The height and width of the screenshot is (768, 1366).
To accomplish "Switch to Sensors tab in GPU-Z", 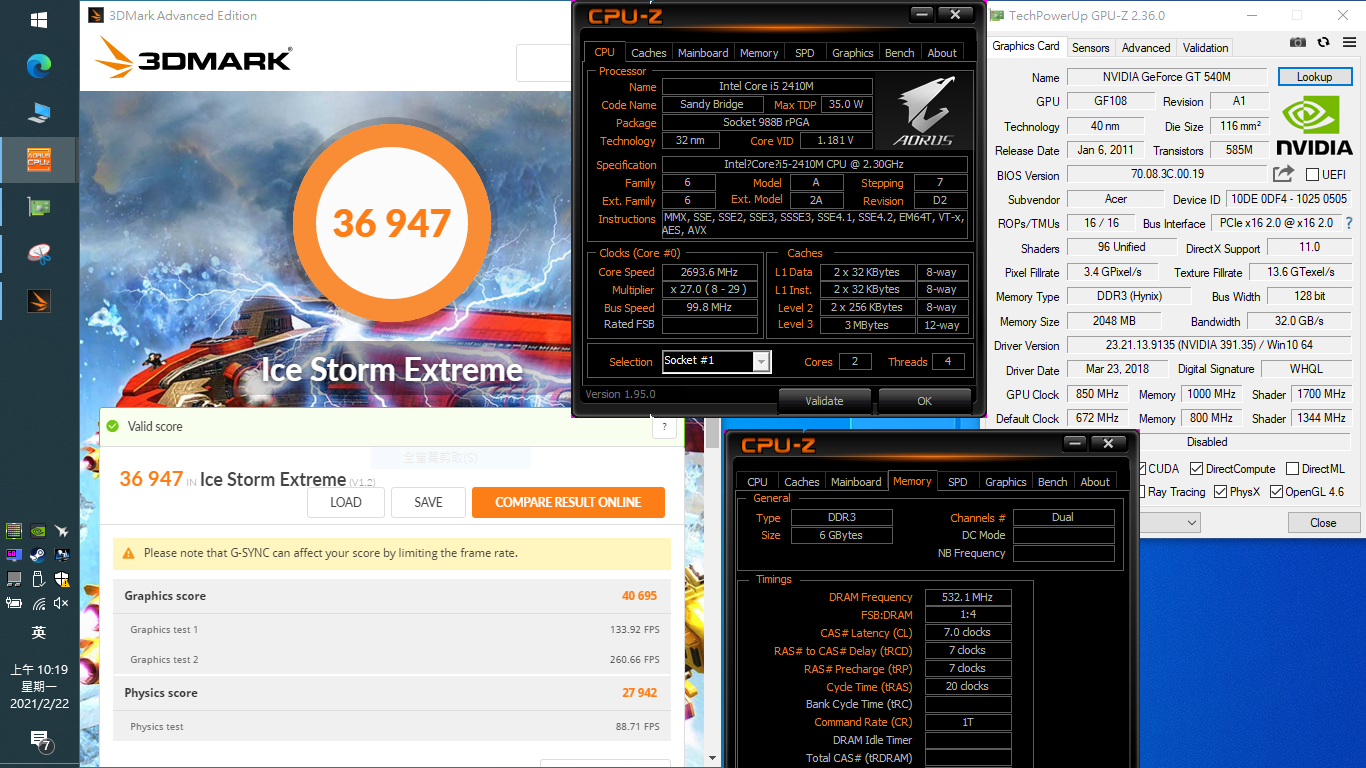I will [x=1090, y=47].
